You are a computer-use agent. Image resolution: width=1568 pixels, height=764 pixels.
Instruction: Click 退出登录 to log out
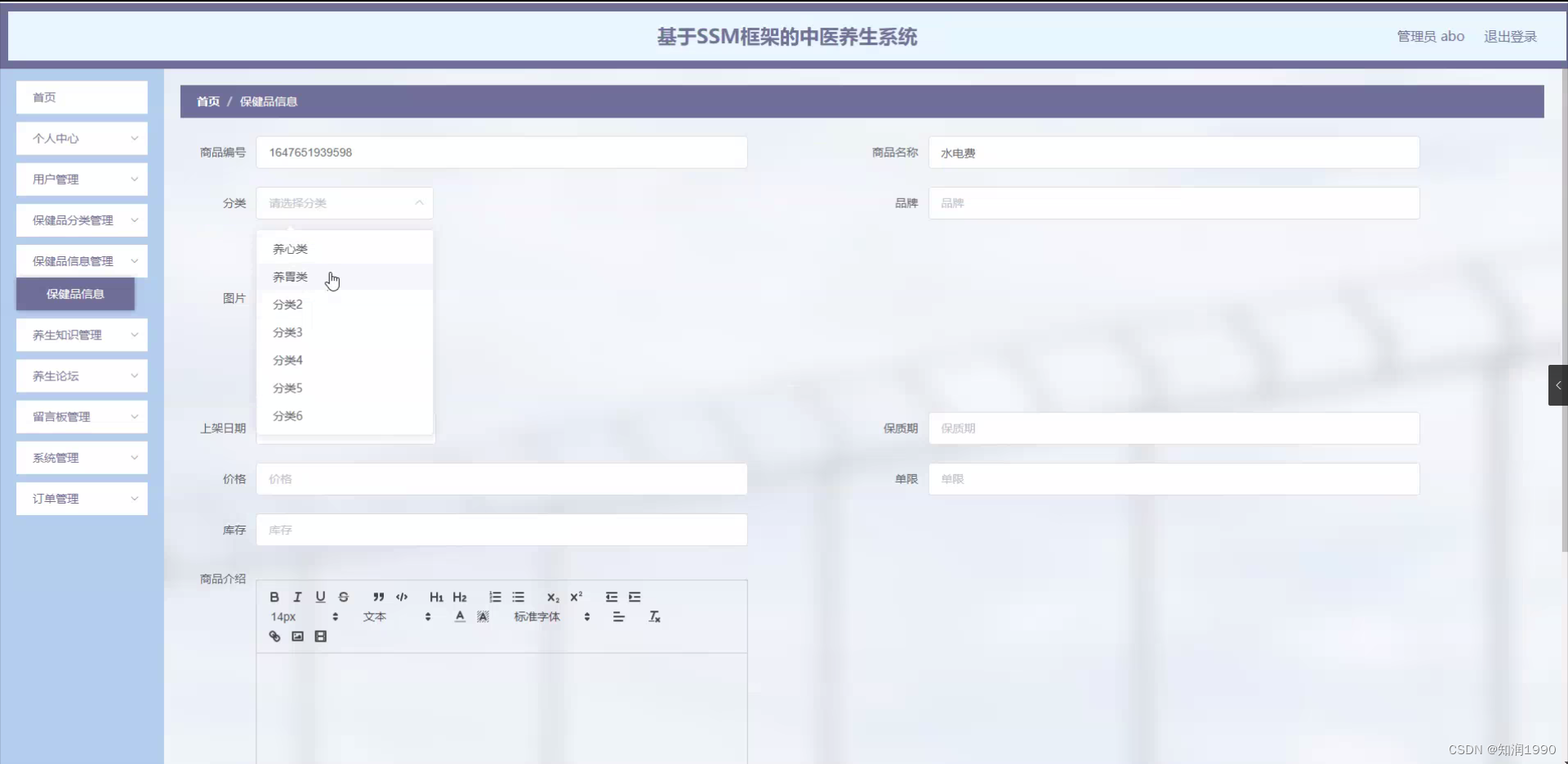pyautogui.click(x=1508, y=36)
